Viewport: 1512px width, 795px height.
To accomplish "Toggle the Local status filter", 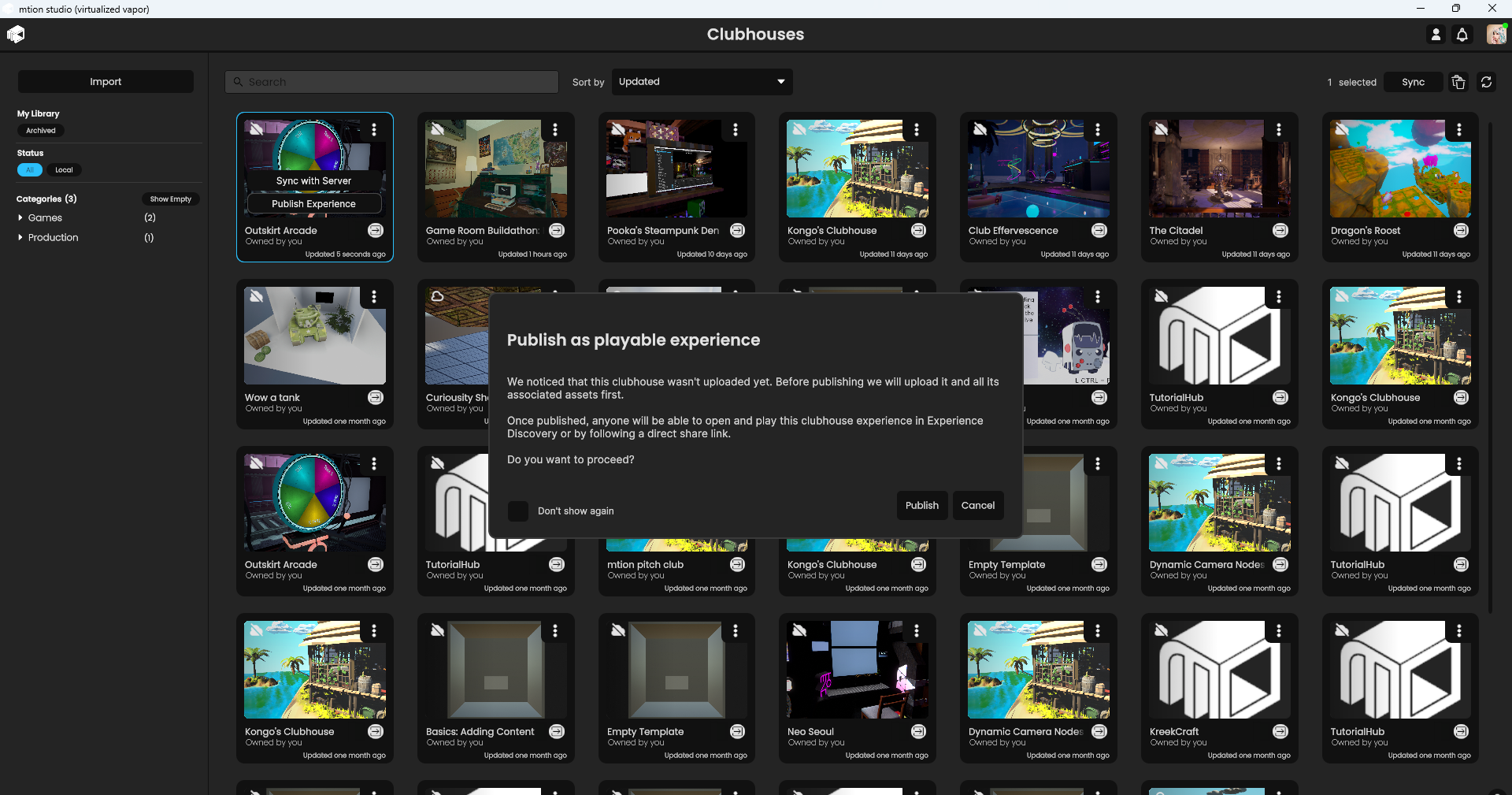I will [64, 170].
